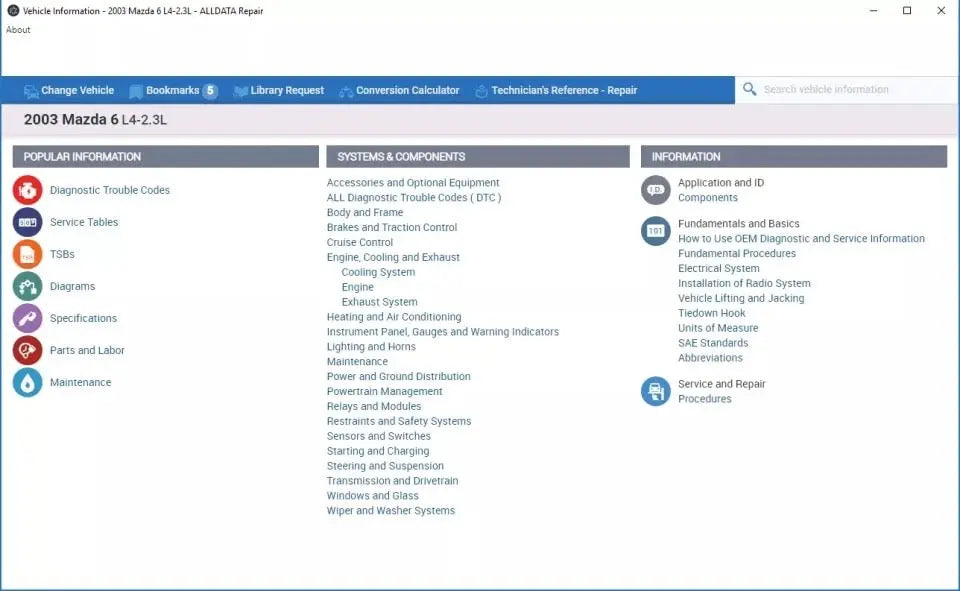Open Technician's Reference - Repair
960x591 pixels.
[555, 91]
